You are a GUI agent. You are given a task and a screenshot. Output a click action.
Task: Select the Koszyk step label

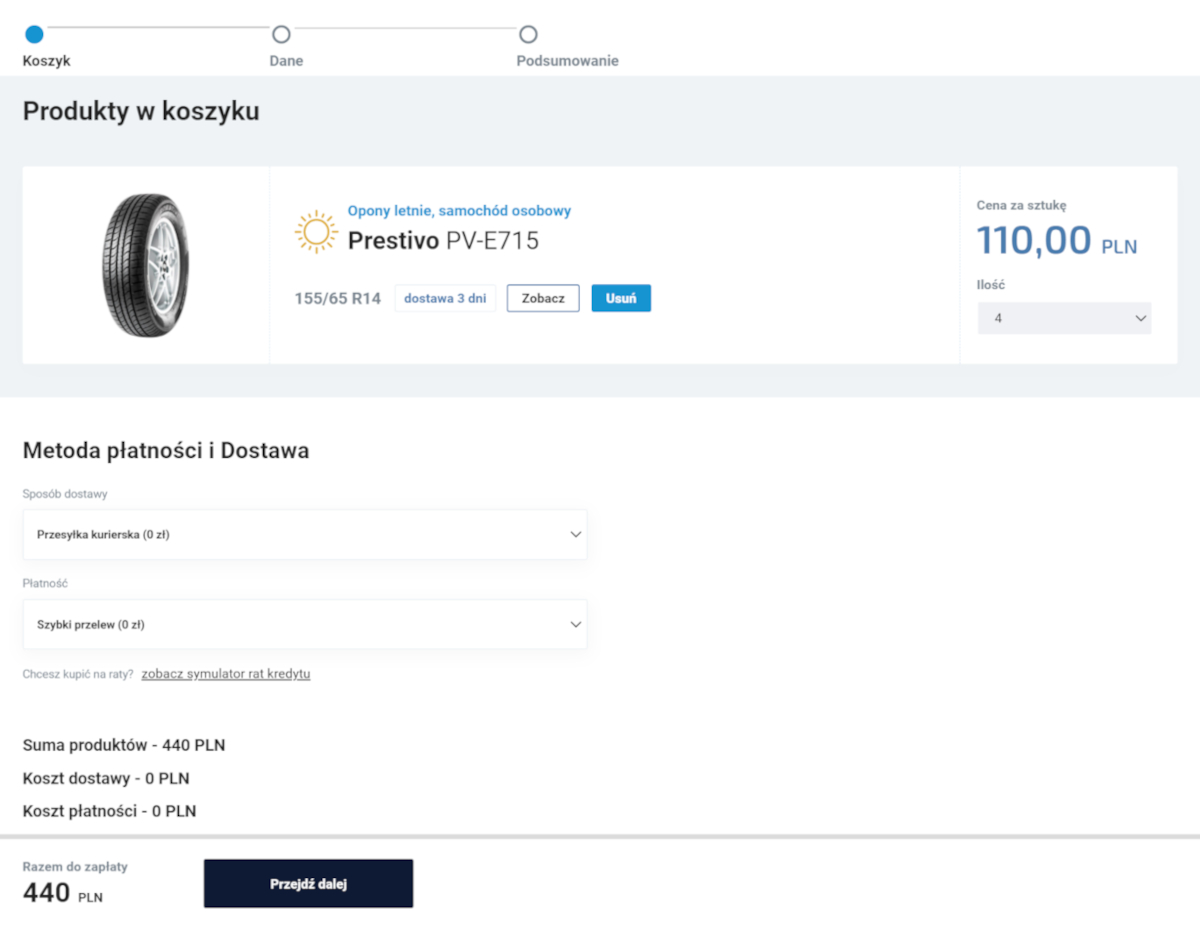click(46, 61)
